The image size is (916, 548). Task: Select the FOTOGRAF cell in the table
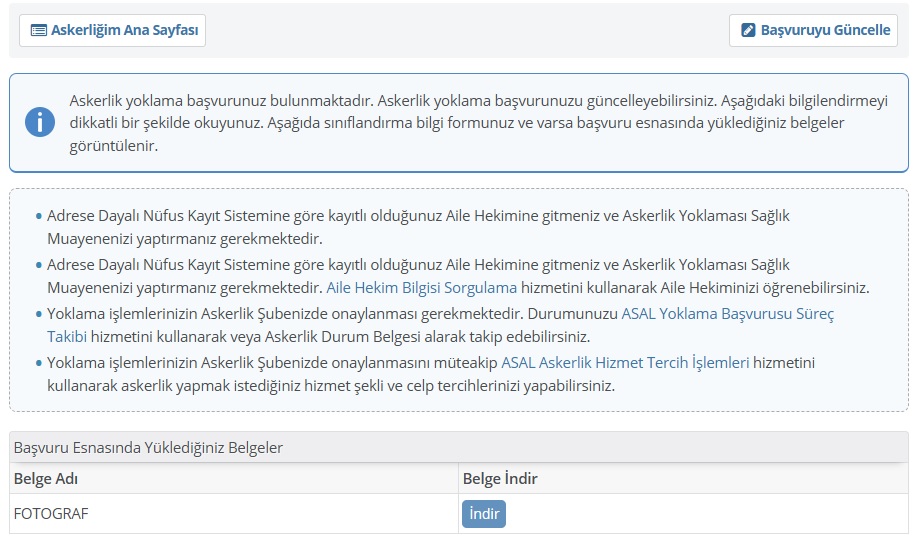[234, 514]
